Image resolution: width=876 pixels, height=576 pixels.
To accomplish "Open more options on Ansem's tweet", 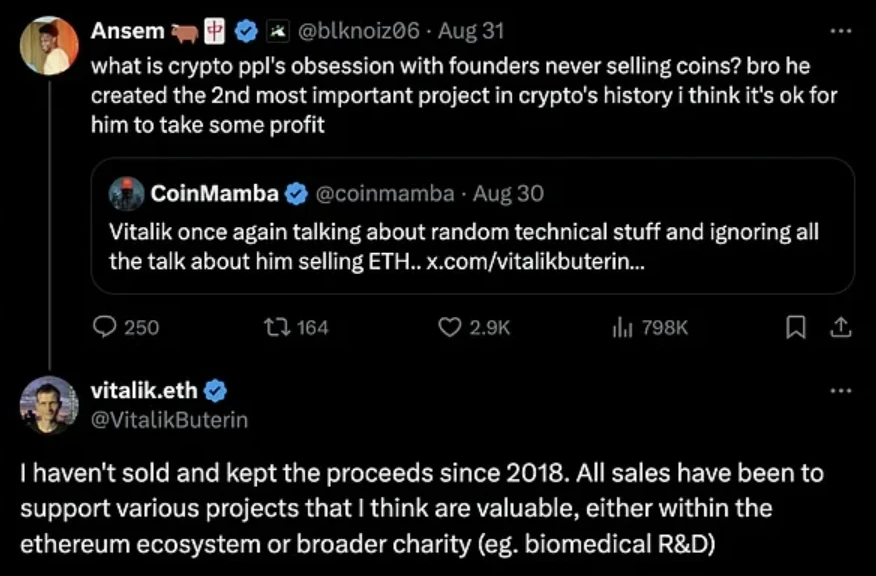I will coord(841,31).
